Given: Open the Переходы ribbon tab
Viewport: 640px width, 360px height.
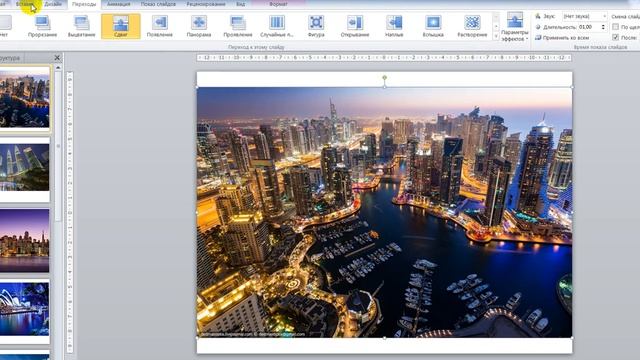Looking at the screenshot, I should 84,4.
